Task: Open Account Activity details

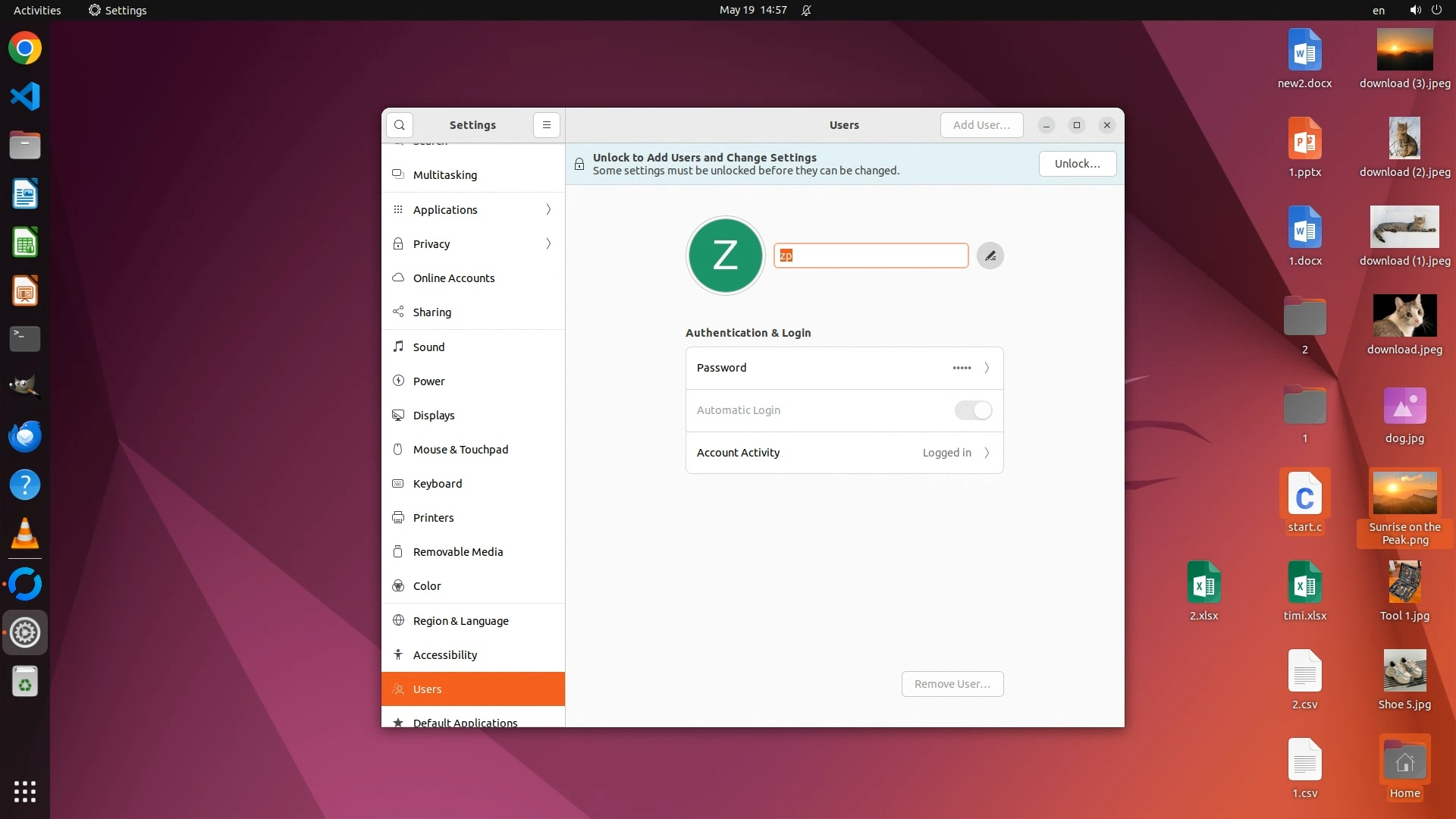Action: 844,453
